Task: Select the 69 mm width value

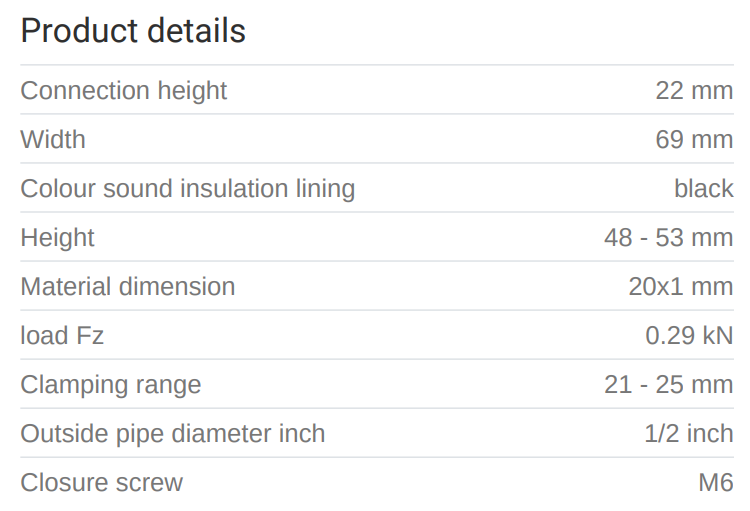Action: pos(694,139)
